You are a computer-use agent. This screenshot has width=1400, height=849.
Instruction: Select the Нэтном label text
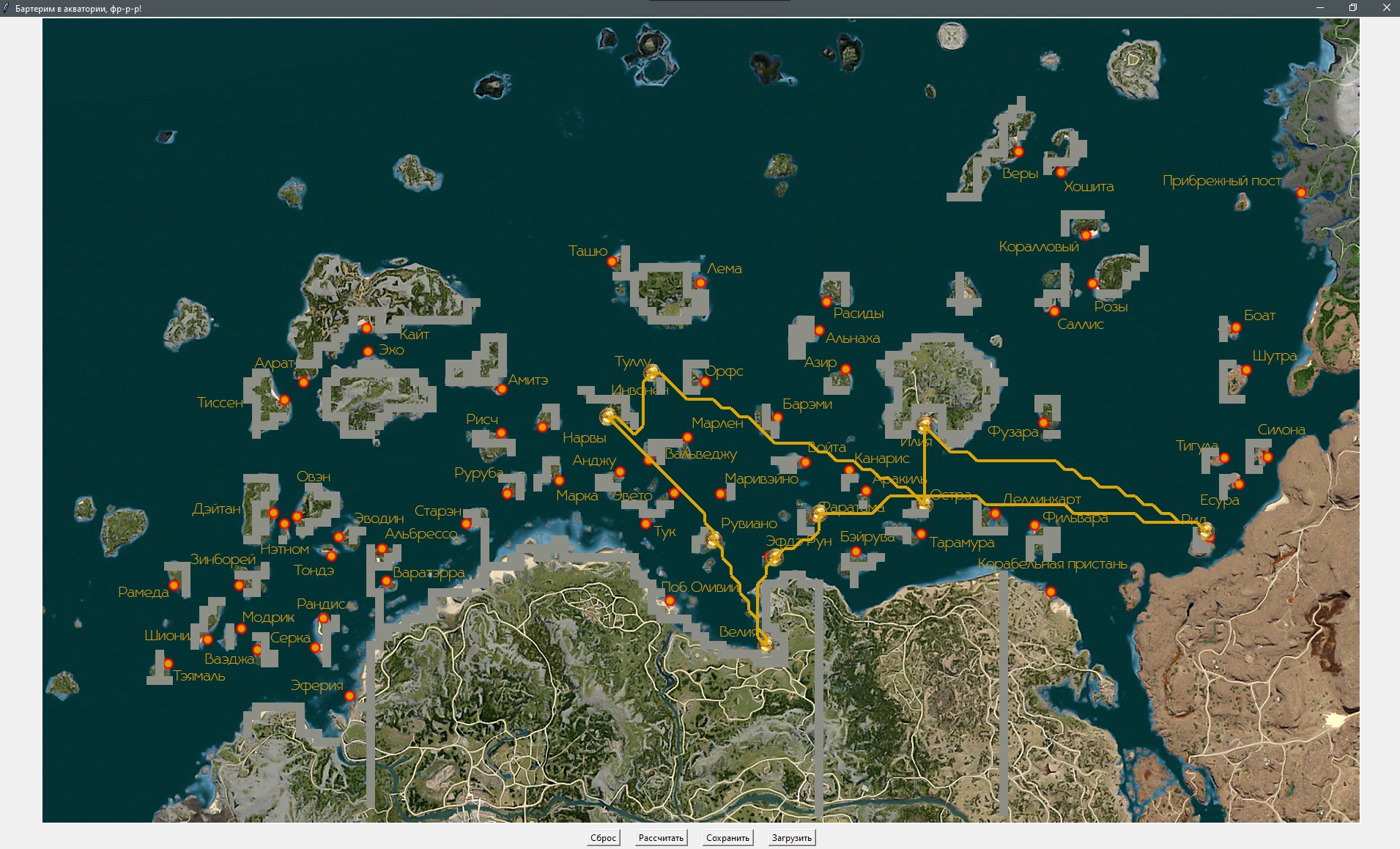point(285,549)
